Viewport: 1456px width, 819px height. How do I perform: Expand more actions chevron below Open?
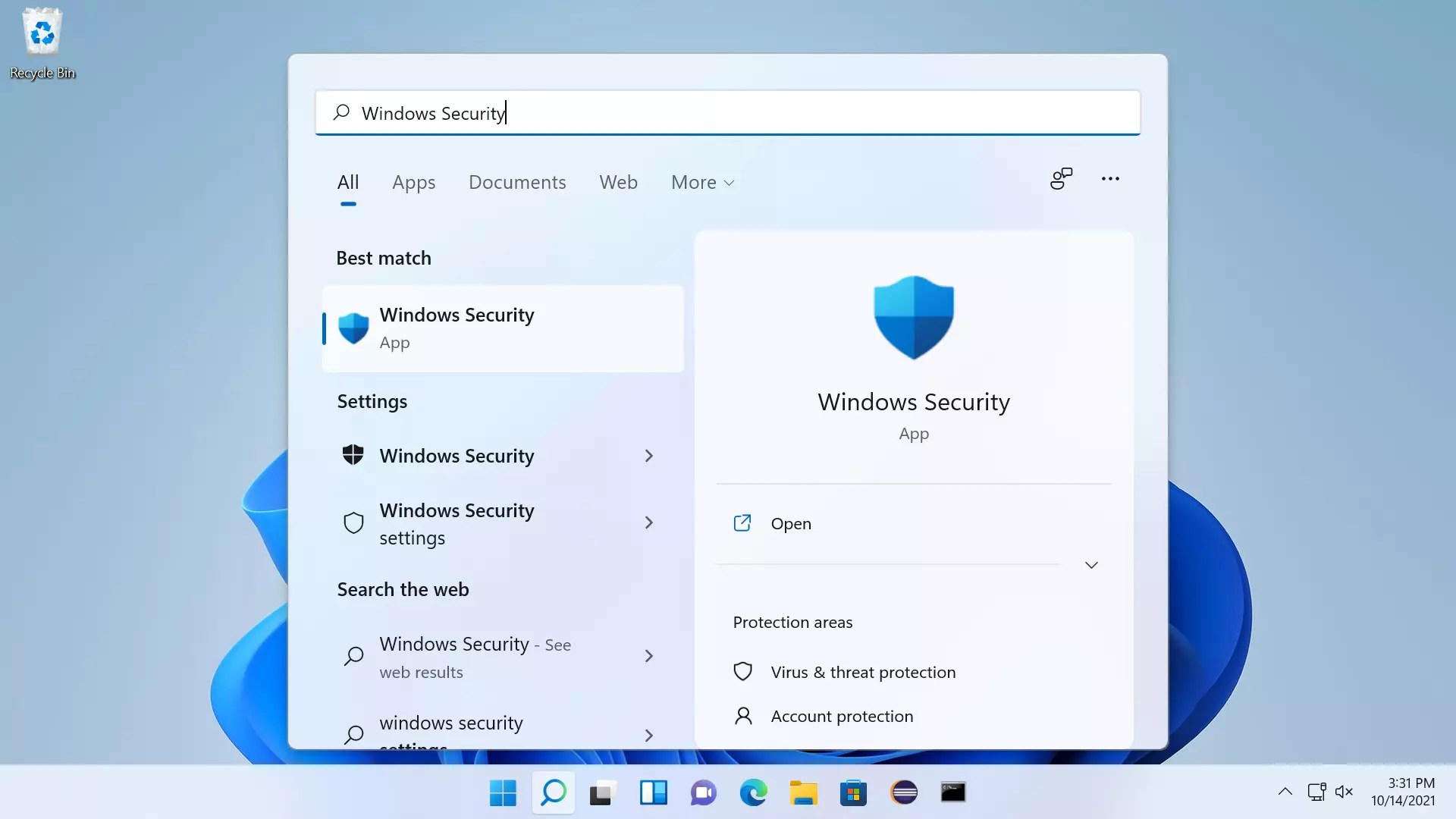[1091, 565]
